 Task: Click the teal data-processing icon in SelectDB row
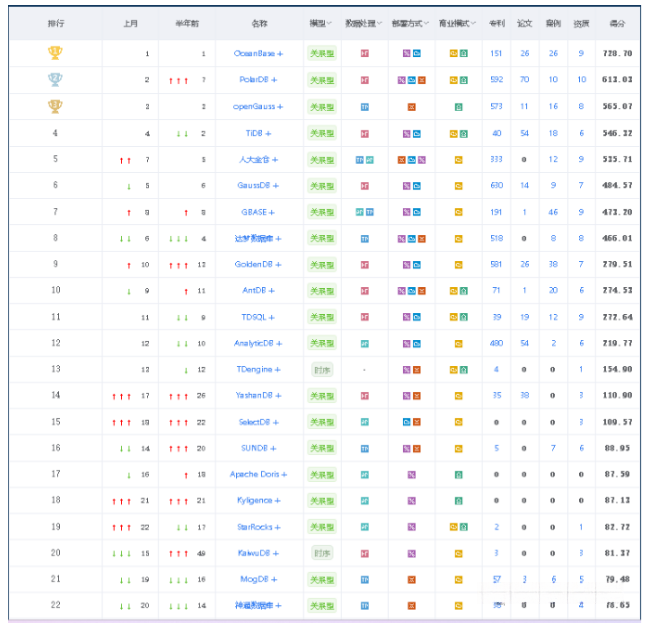coord(365,422)
